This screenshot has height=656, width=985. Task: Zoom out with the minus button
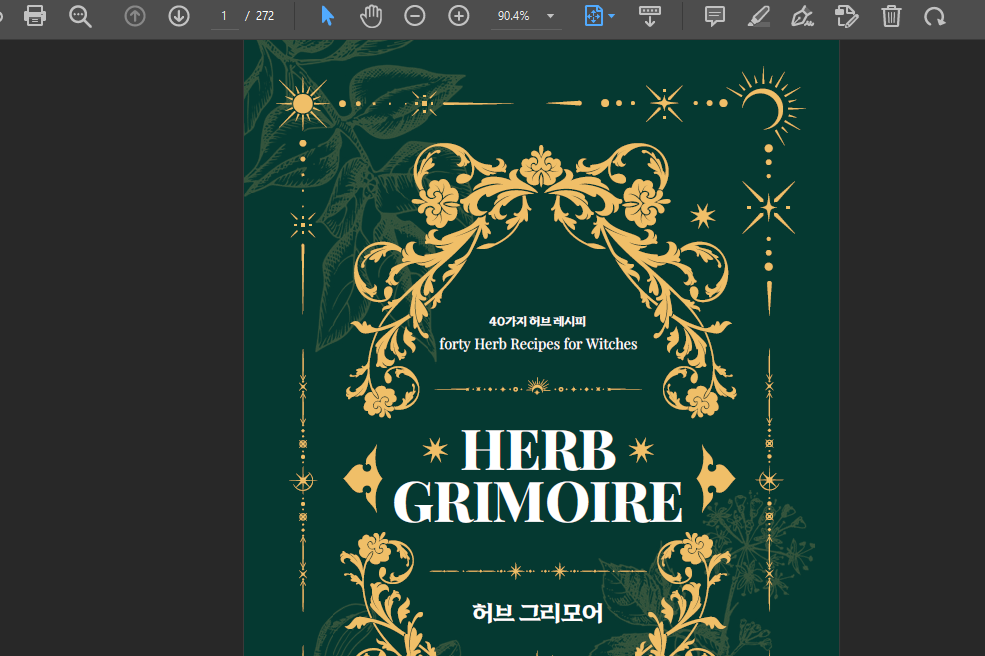pos(415,16)
